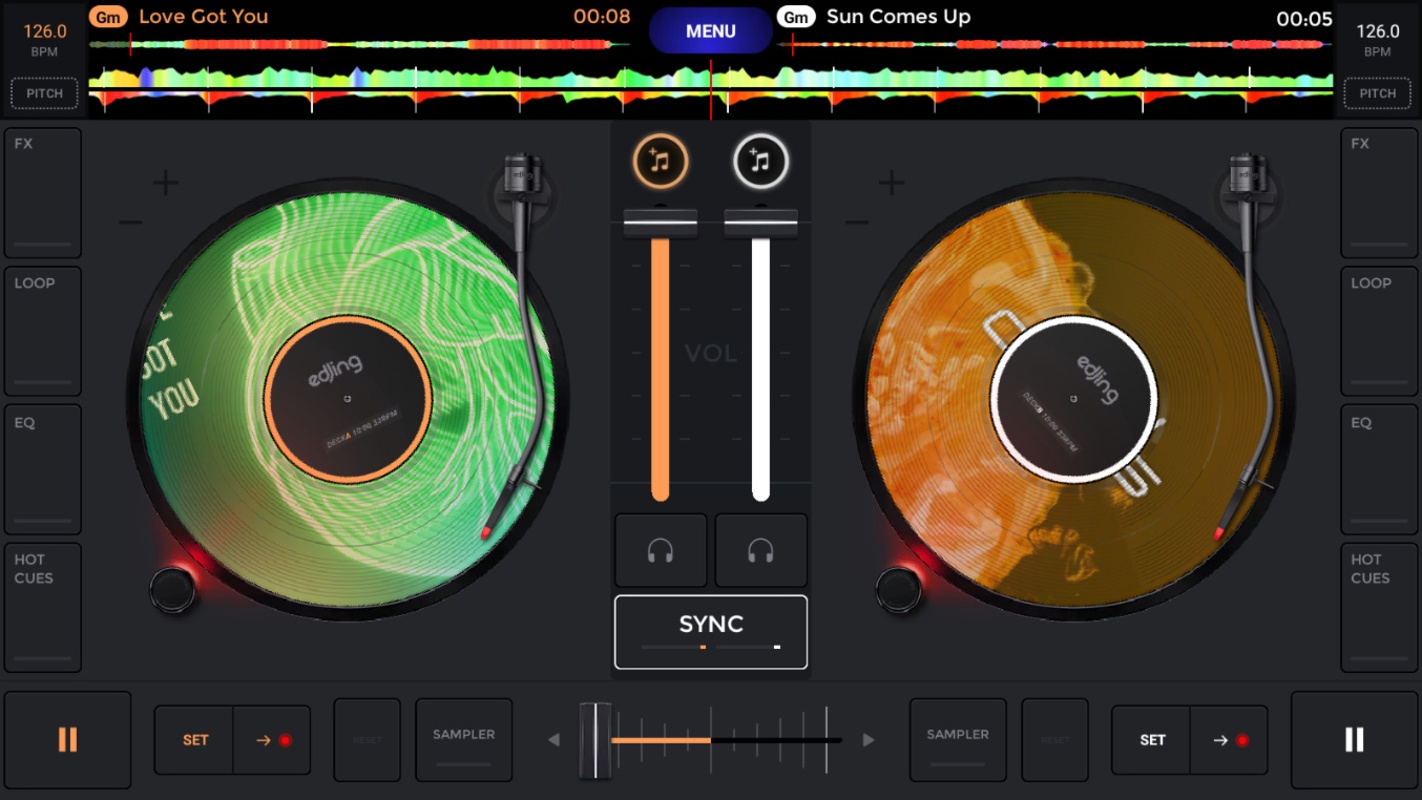The height and width of the screenshot is (800, 1422).
Task: Tap the SYNC button
Action: [711, 632]
